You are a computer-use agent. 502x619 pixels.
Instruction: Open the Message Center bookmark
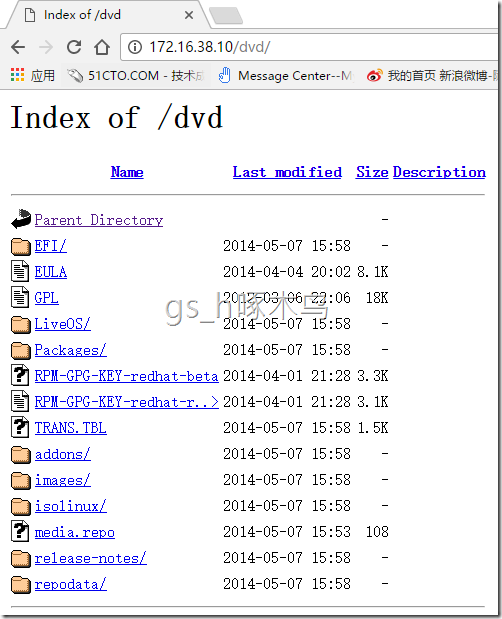(x=286, y=75)
